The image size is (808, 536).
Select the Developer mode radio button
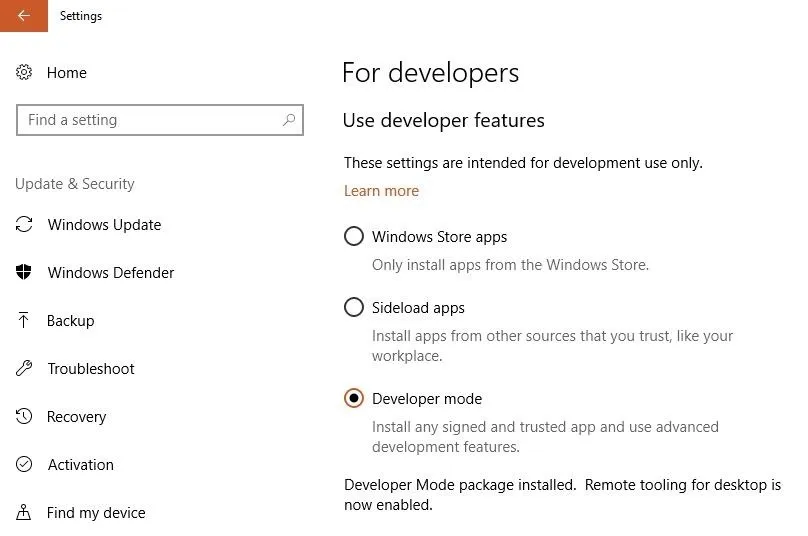(353, 398)
